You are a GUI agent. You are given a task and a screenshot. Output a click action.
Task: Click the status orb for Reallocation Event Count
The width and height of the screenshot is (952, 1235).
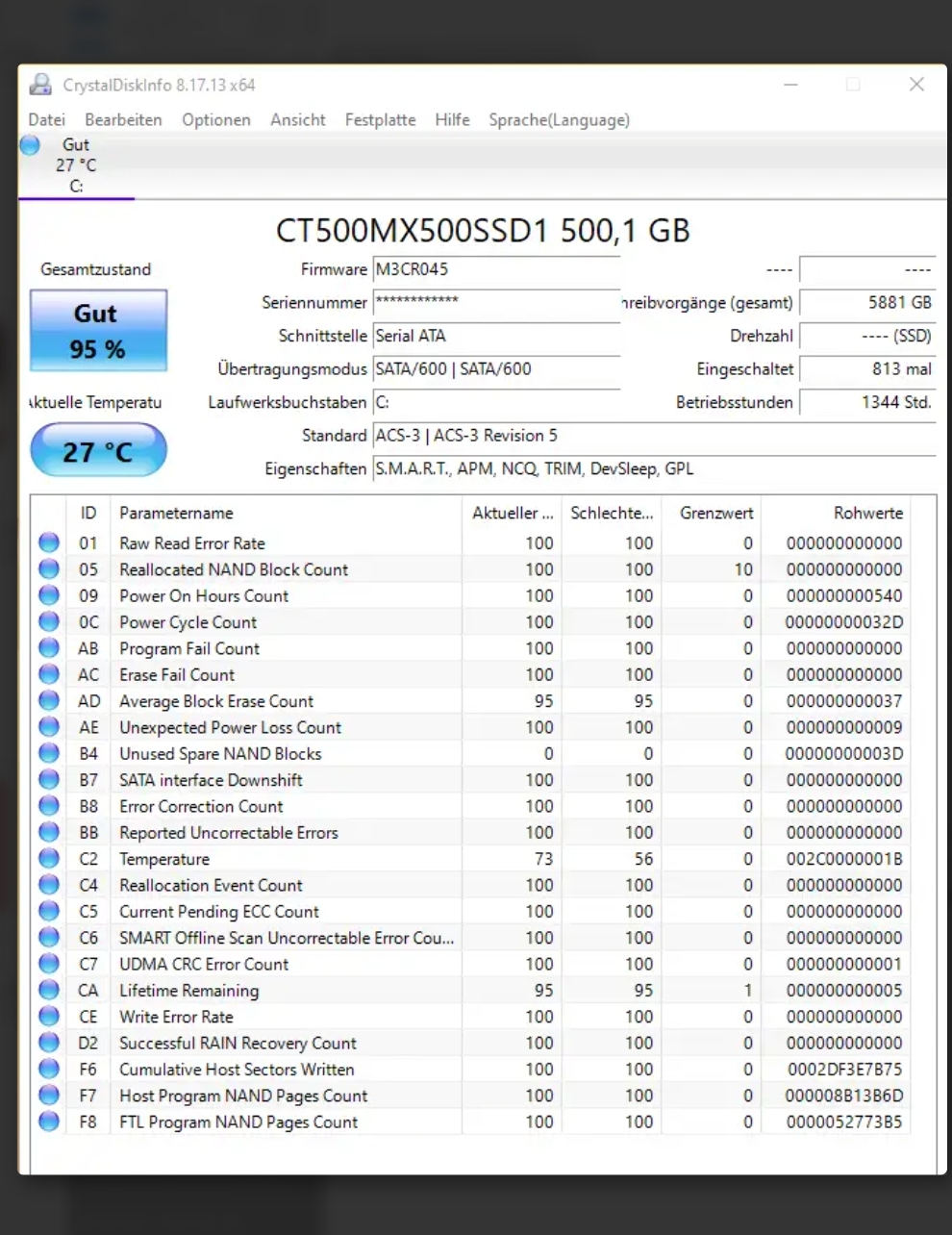(49, 885)
